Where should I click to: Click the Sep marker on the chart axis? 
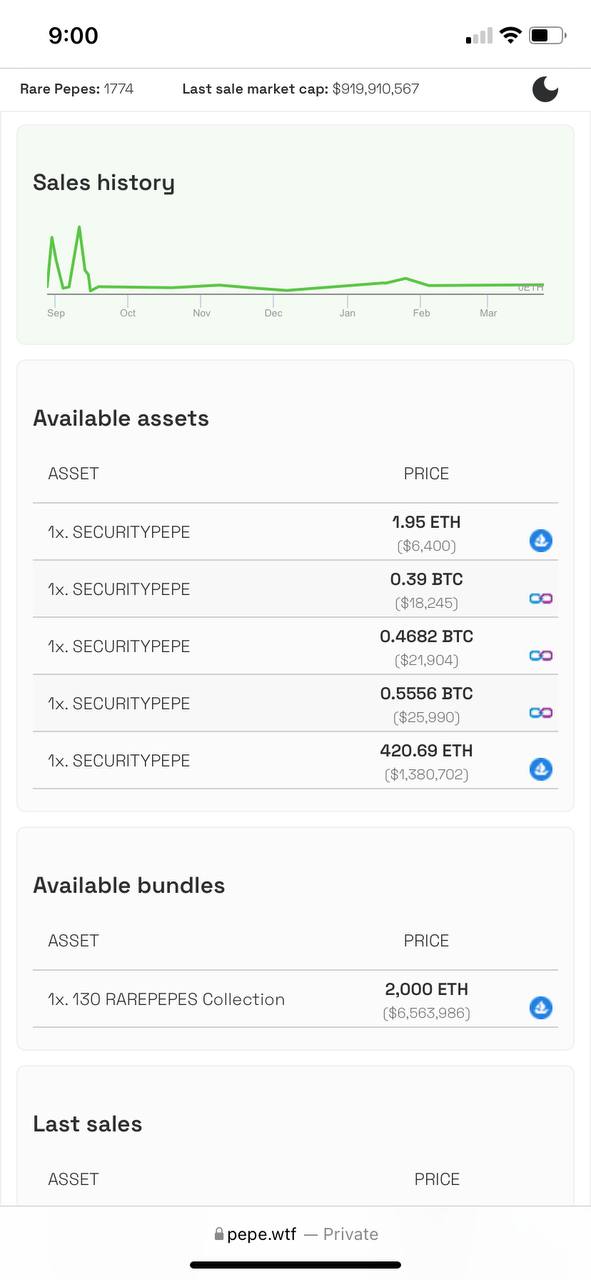(56, 313)
